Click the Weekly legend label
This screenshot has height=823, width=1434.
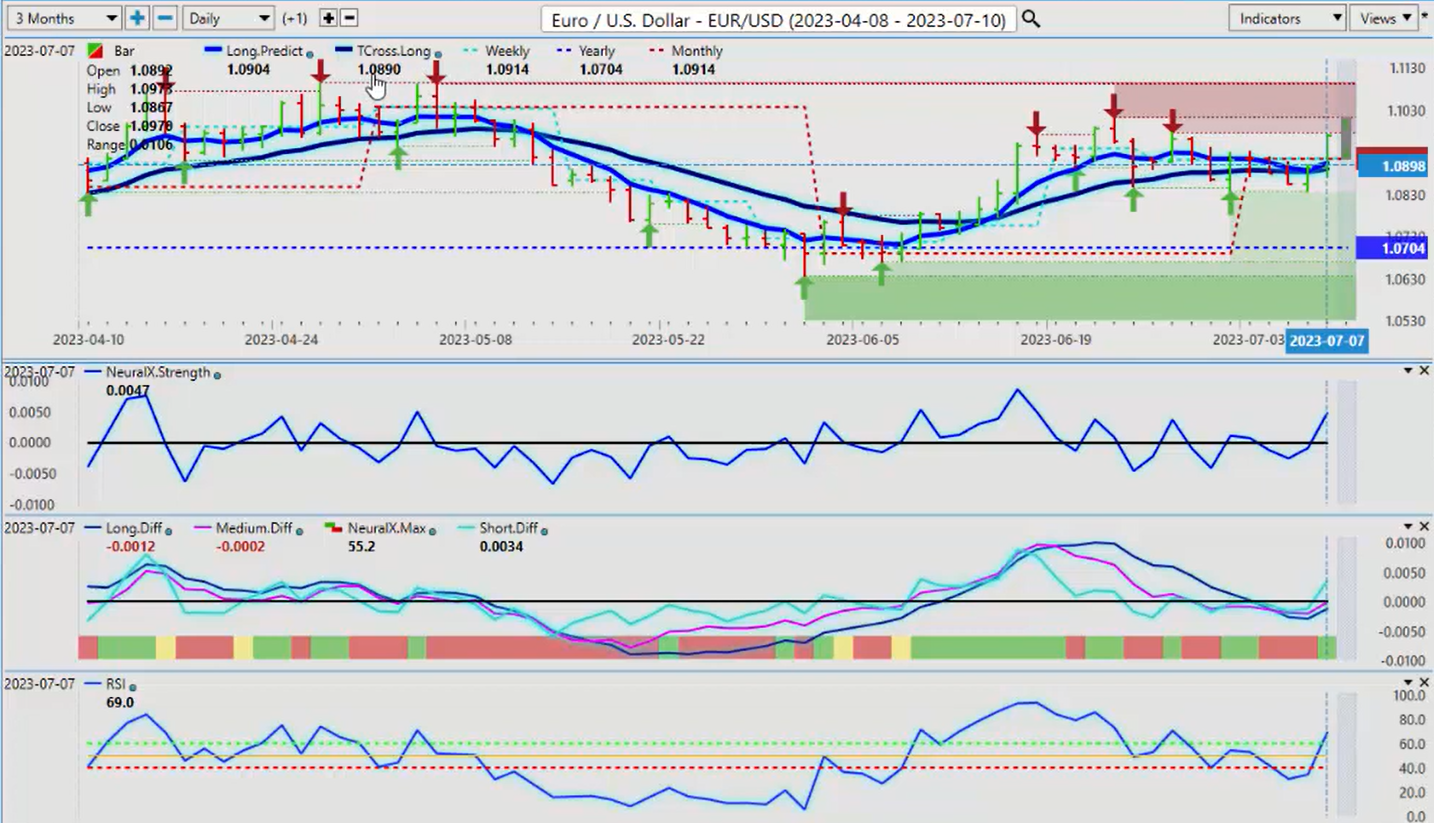(x=507, y=51)
